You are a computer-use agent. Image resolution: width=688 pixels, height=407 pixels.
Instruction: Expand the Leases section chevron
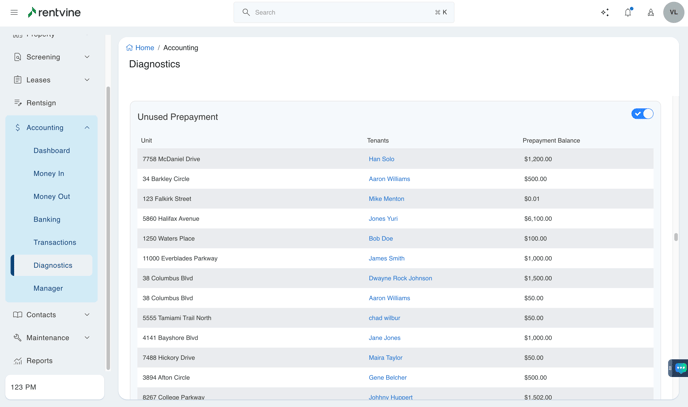[87, 80]
